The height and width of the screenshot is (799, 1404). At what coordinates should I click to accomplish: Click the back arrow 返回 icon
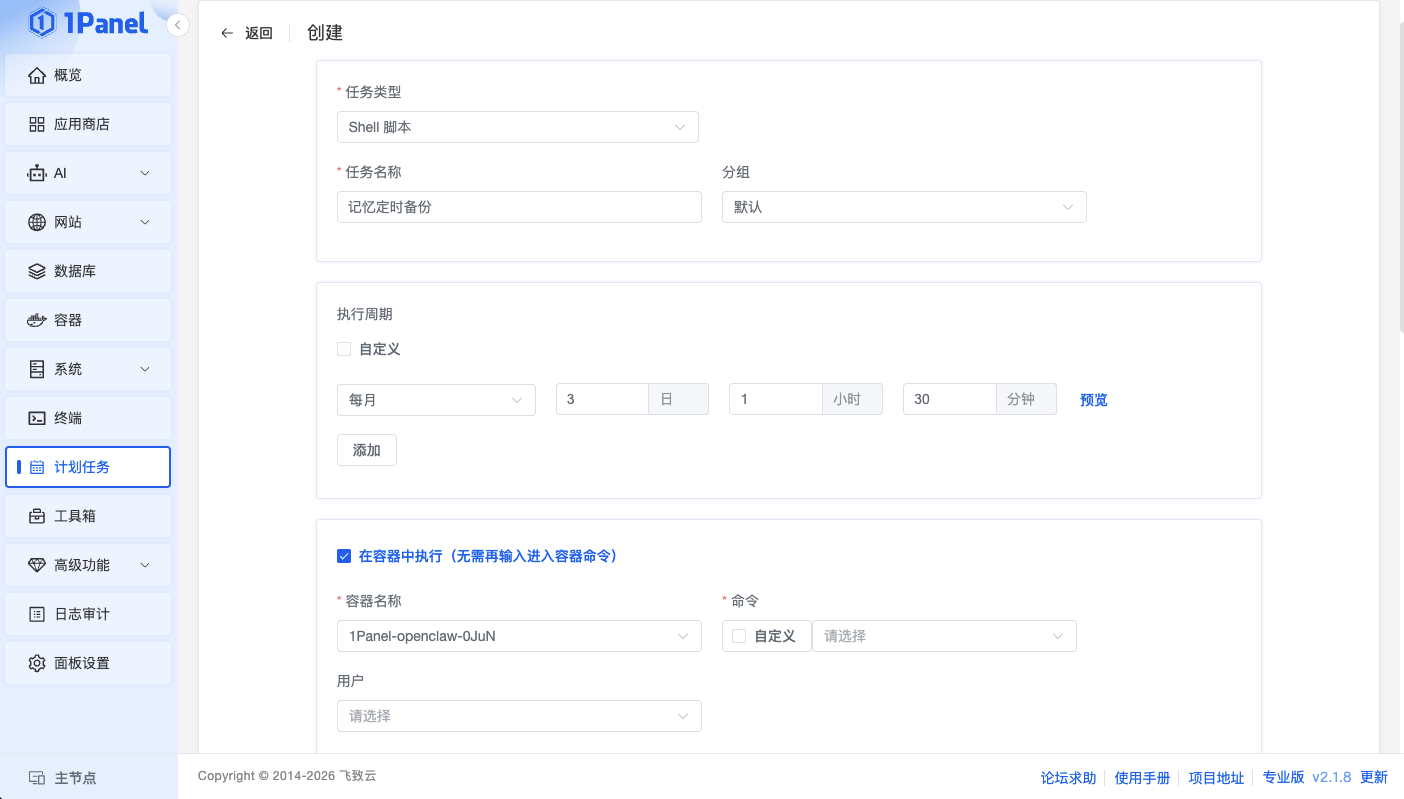click(x=227, y=33)
